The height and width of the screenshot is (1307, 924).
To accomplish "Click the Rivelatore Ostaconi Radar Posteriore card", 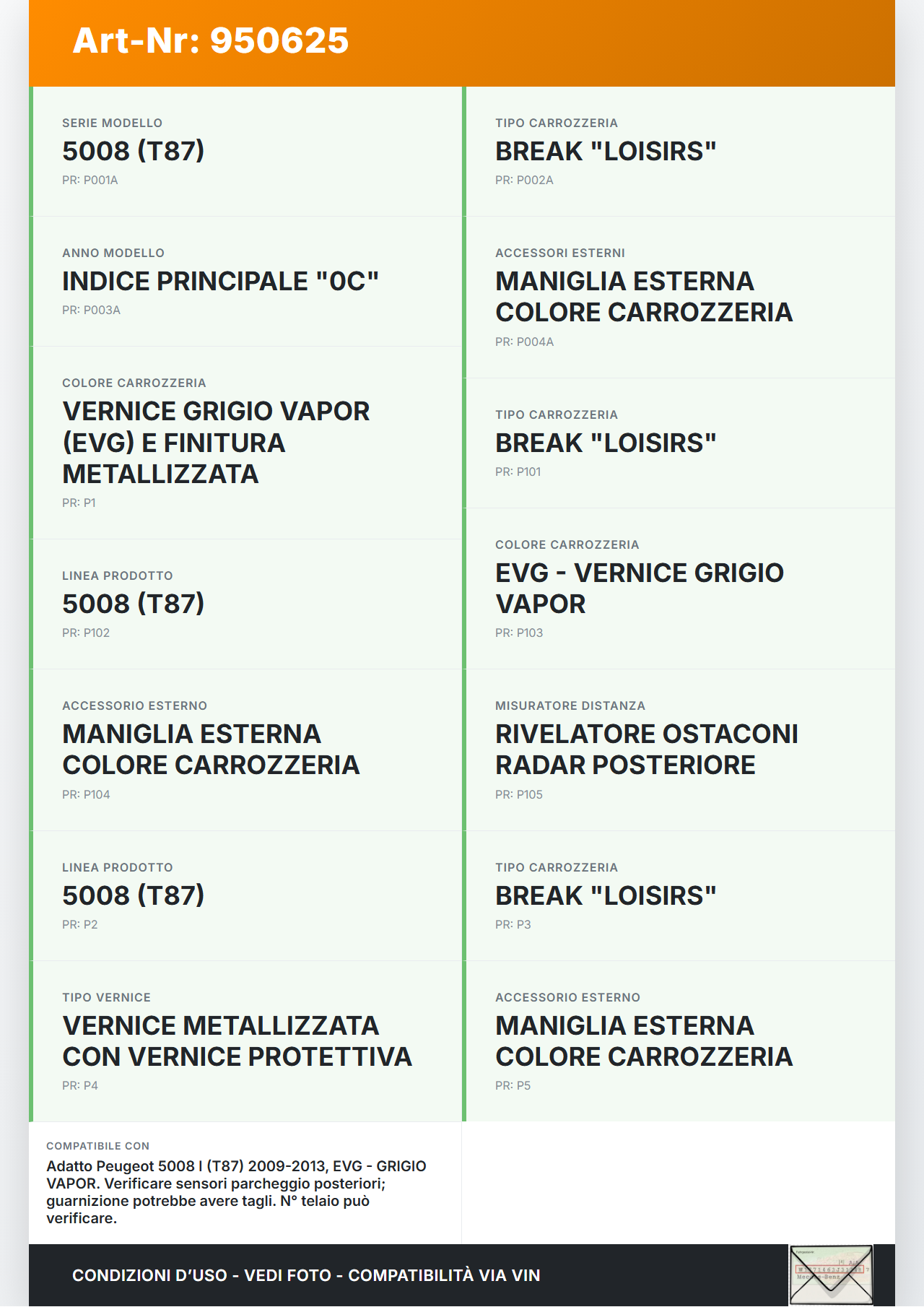I will pyautogui.click(x=680, y=750).
